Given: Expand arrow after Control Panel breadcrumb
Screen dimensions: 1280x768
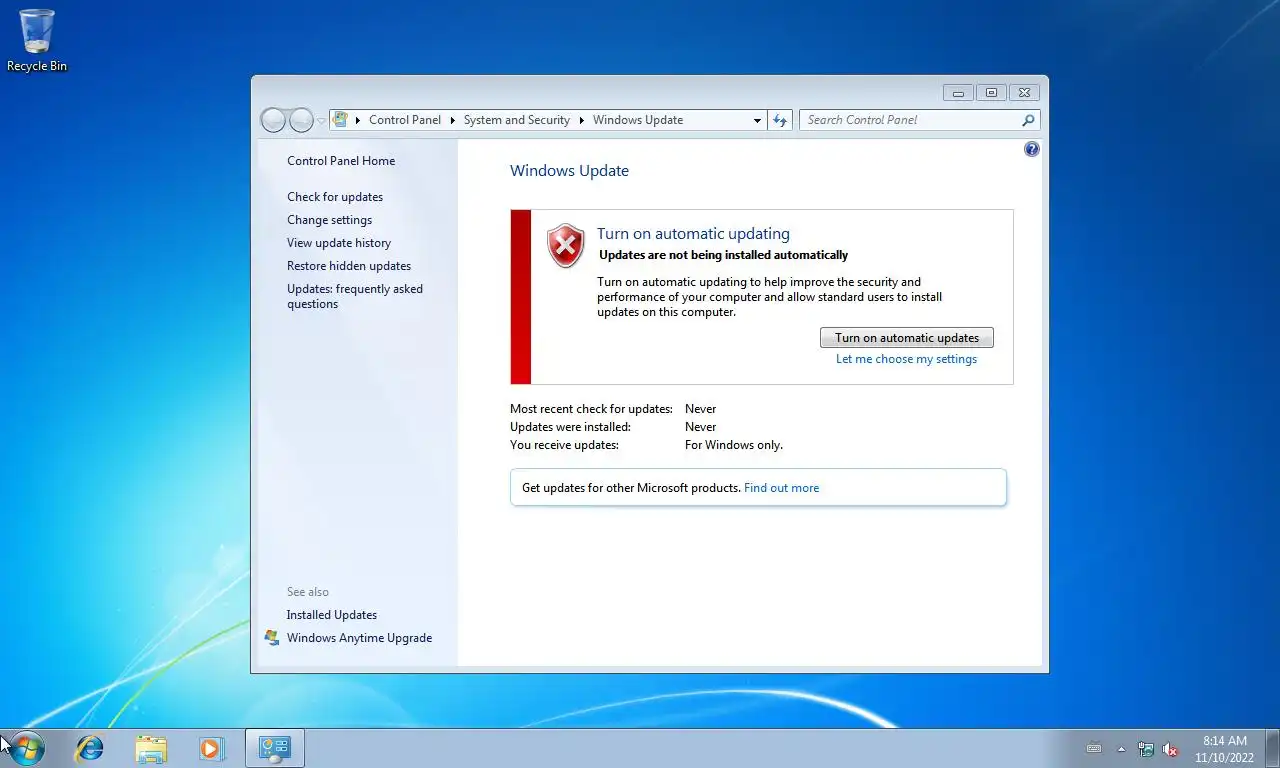Looking at the screenshot, I should pos(452,120).
